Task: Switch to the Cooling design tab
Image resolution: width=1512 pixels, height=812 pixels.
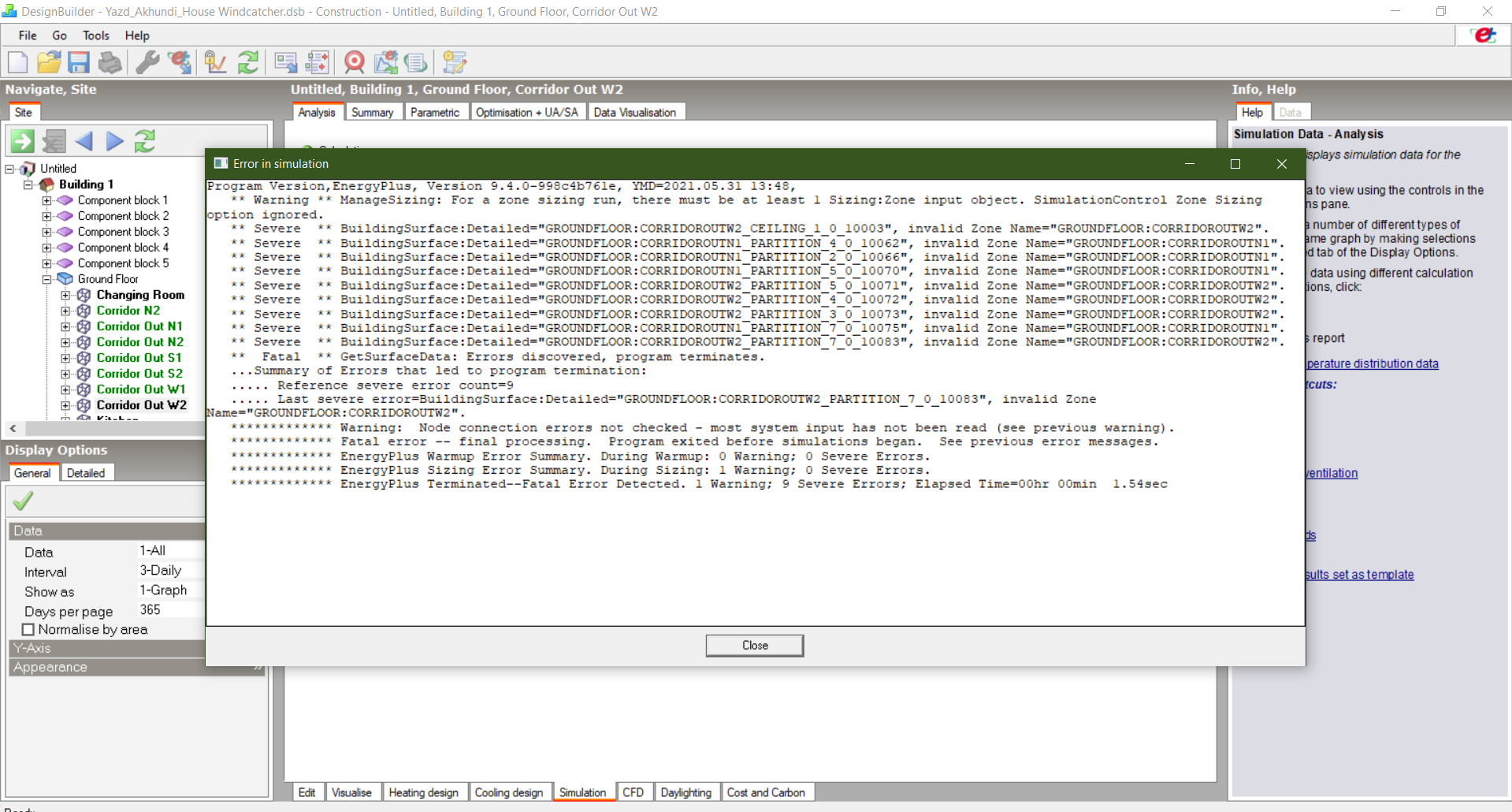Action: click(509, 792)
